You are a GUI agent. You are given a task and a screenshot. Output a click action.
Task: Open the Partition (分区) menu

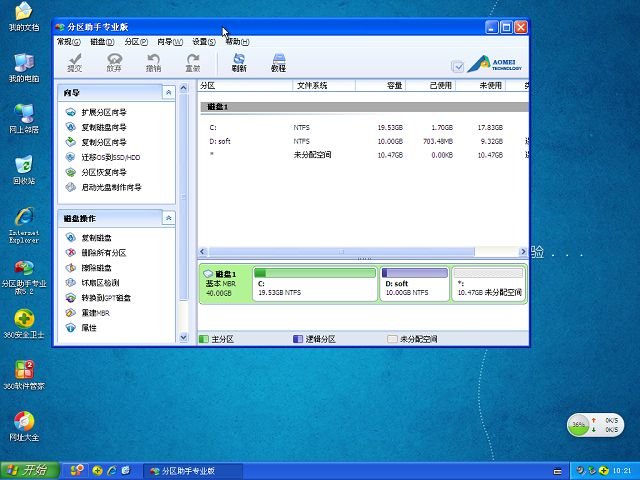click(136, 42)
